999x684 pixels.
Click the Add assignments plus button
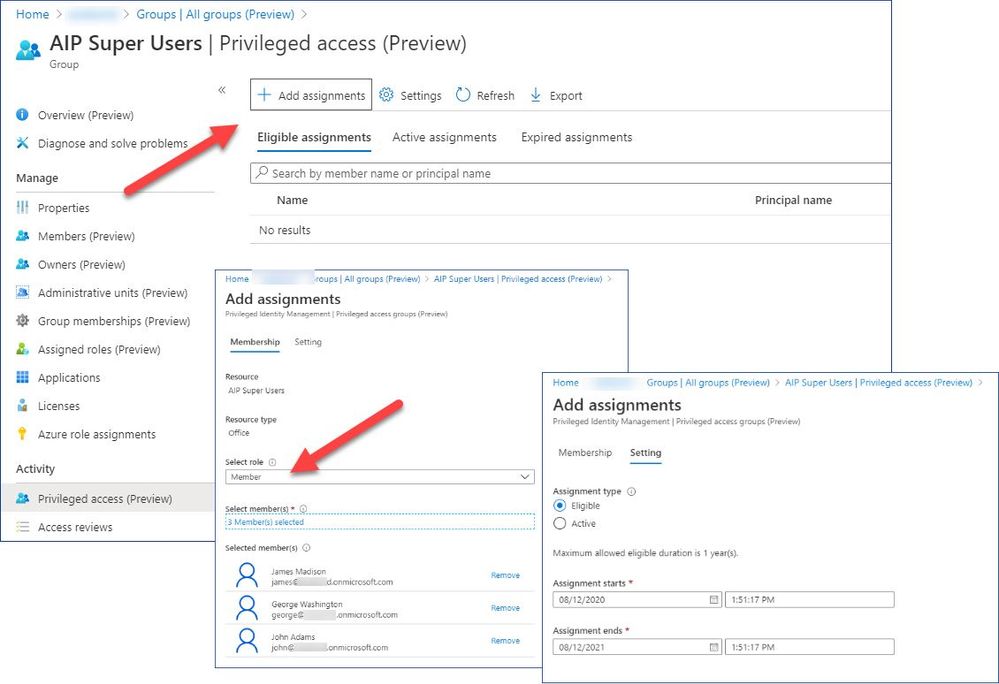click(311, 95)
